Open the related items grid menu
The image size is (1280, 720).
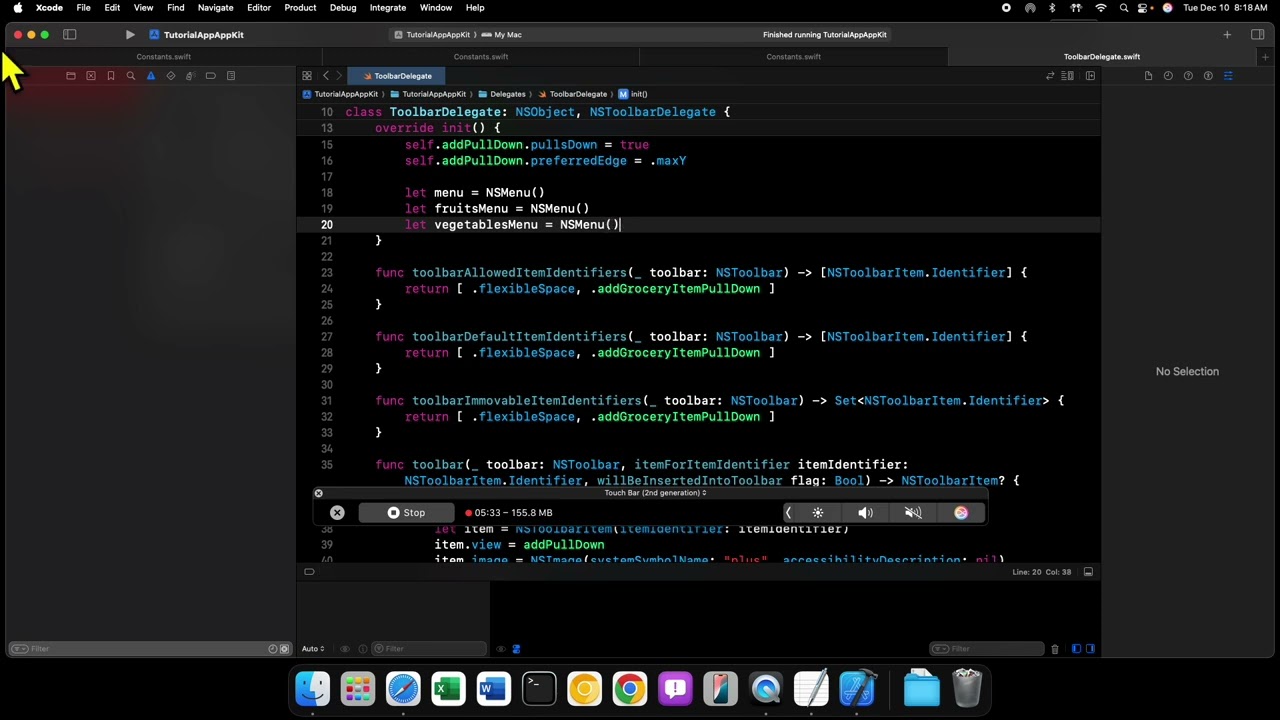[307, 76]
